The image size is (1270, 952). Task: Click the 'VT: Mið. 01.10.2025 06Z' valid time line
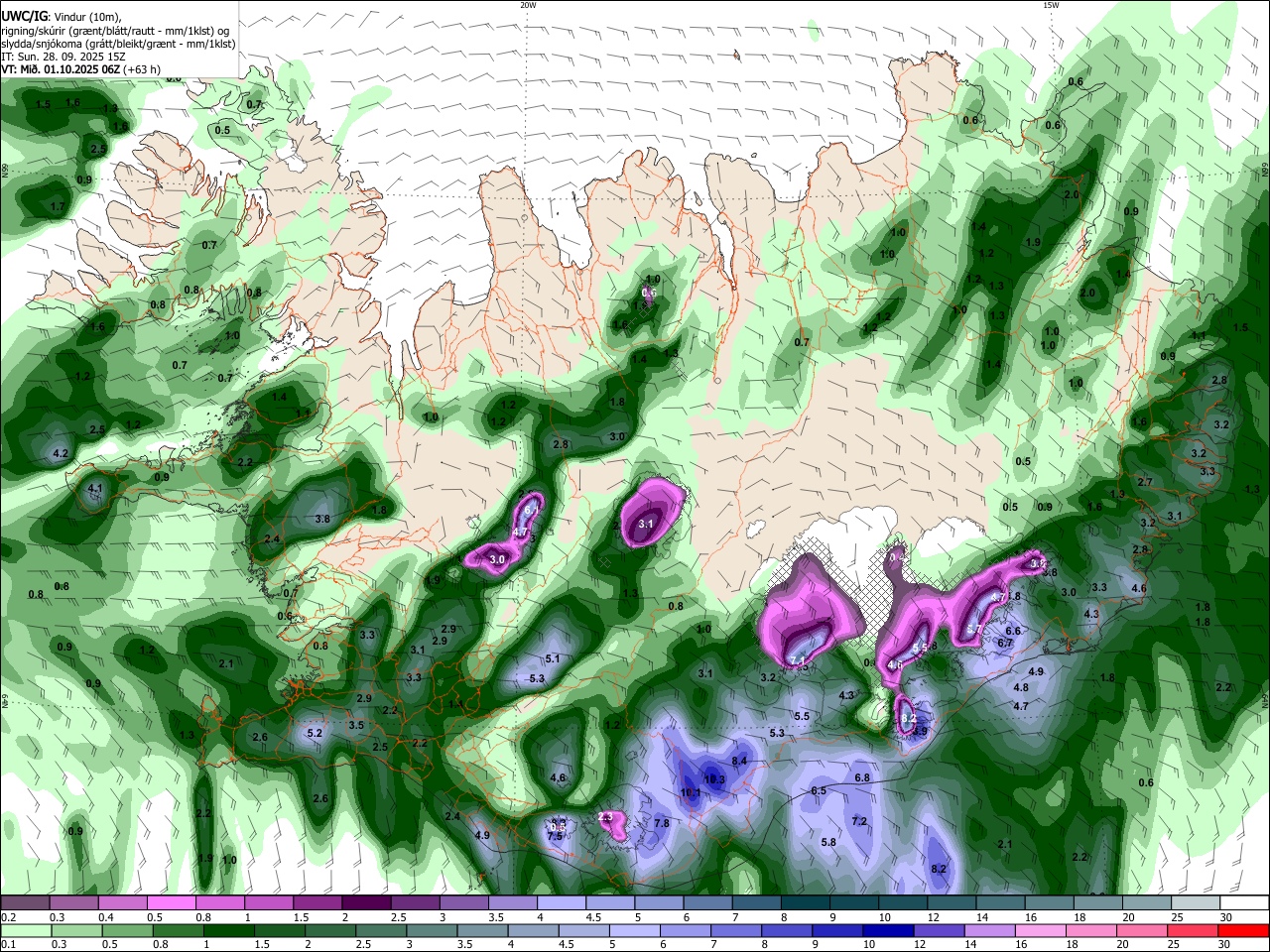[x=60, y=69]
